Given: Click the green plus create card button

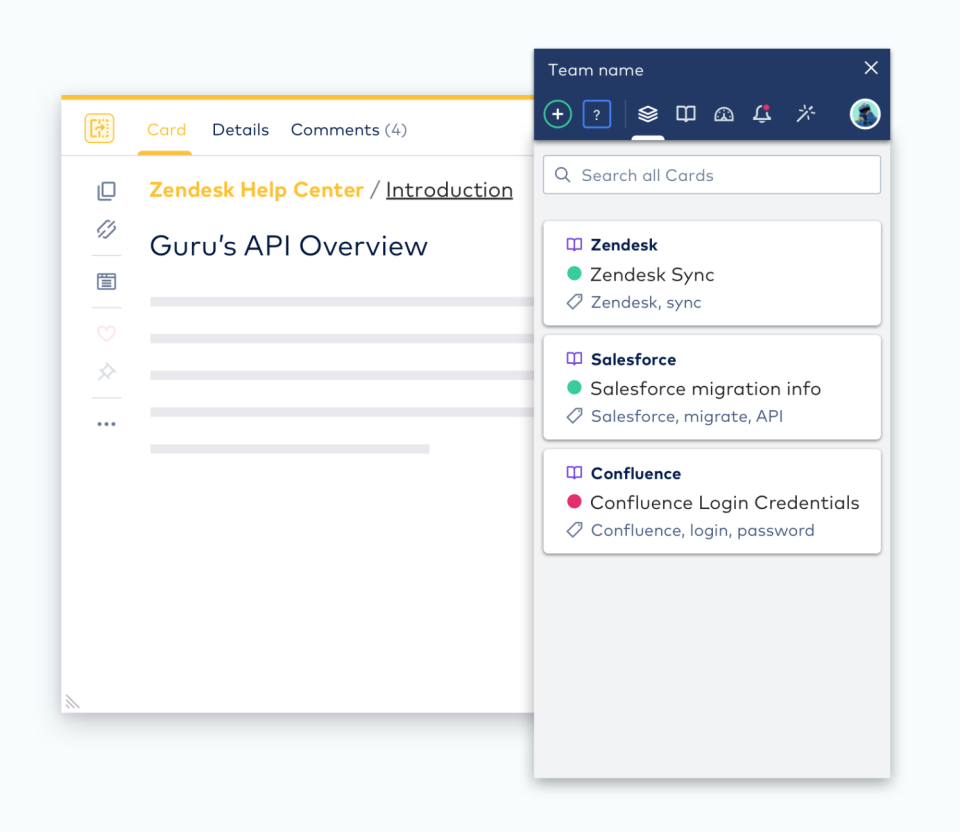Looking at the screenshot, I should click(557, 114).
